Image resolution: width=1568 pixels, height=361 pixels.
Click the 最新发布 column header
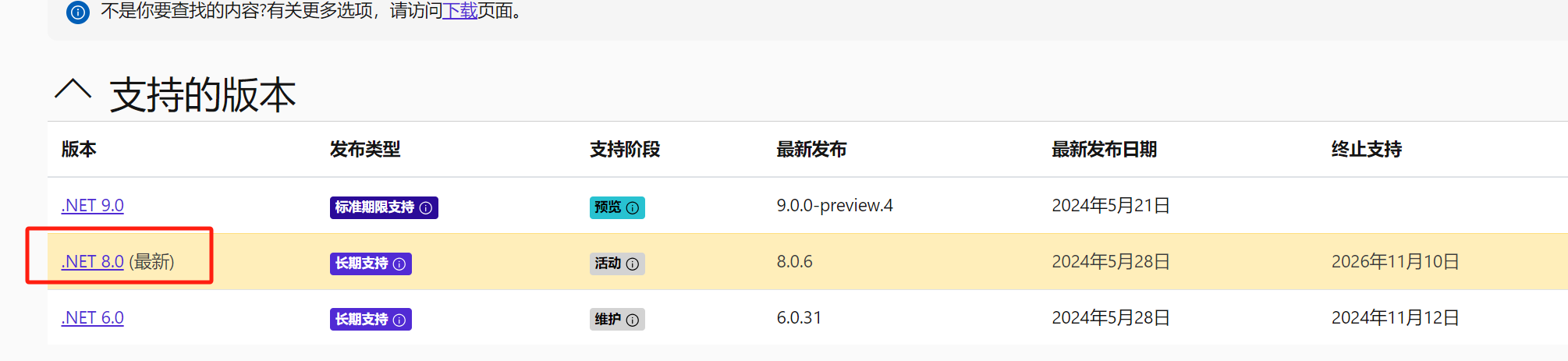[x=811, y=150]
